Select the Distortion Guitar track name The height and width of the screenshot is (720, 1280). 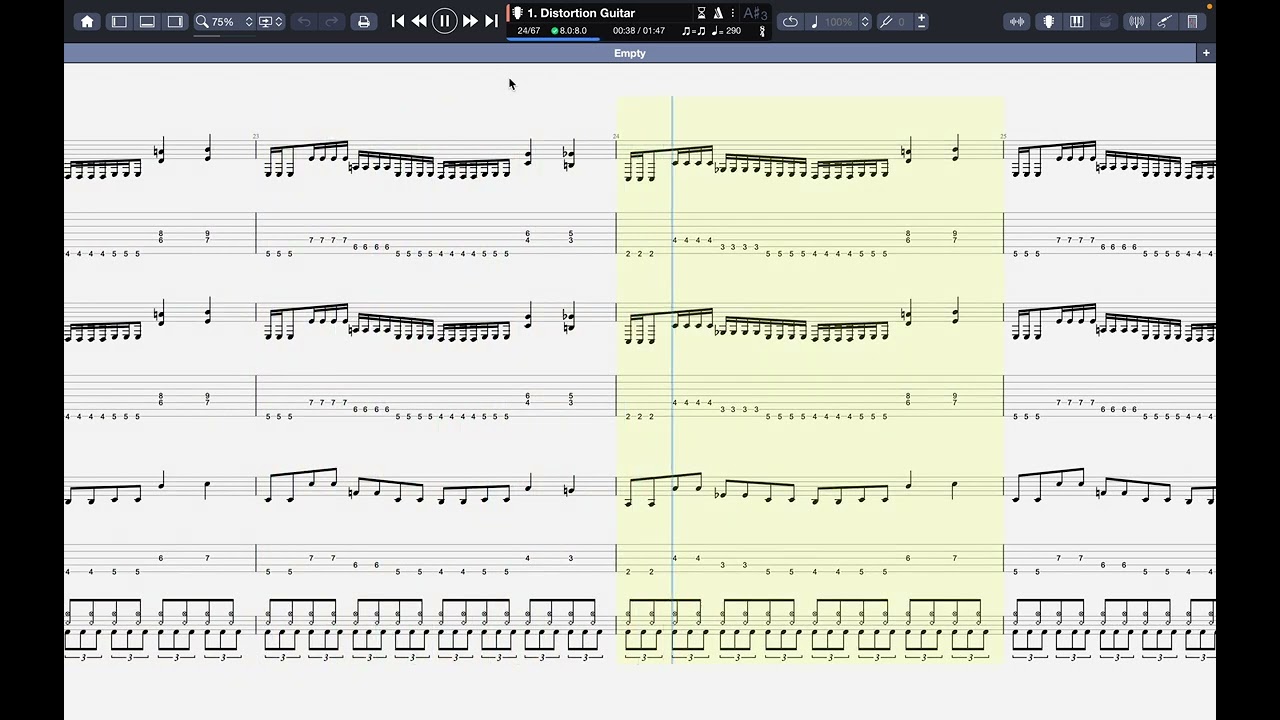(x=581, y=13)
